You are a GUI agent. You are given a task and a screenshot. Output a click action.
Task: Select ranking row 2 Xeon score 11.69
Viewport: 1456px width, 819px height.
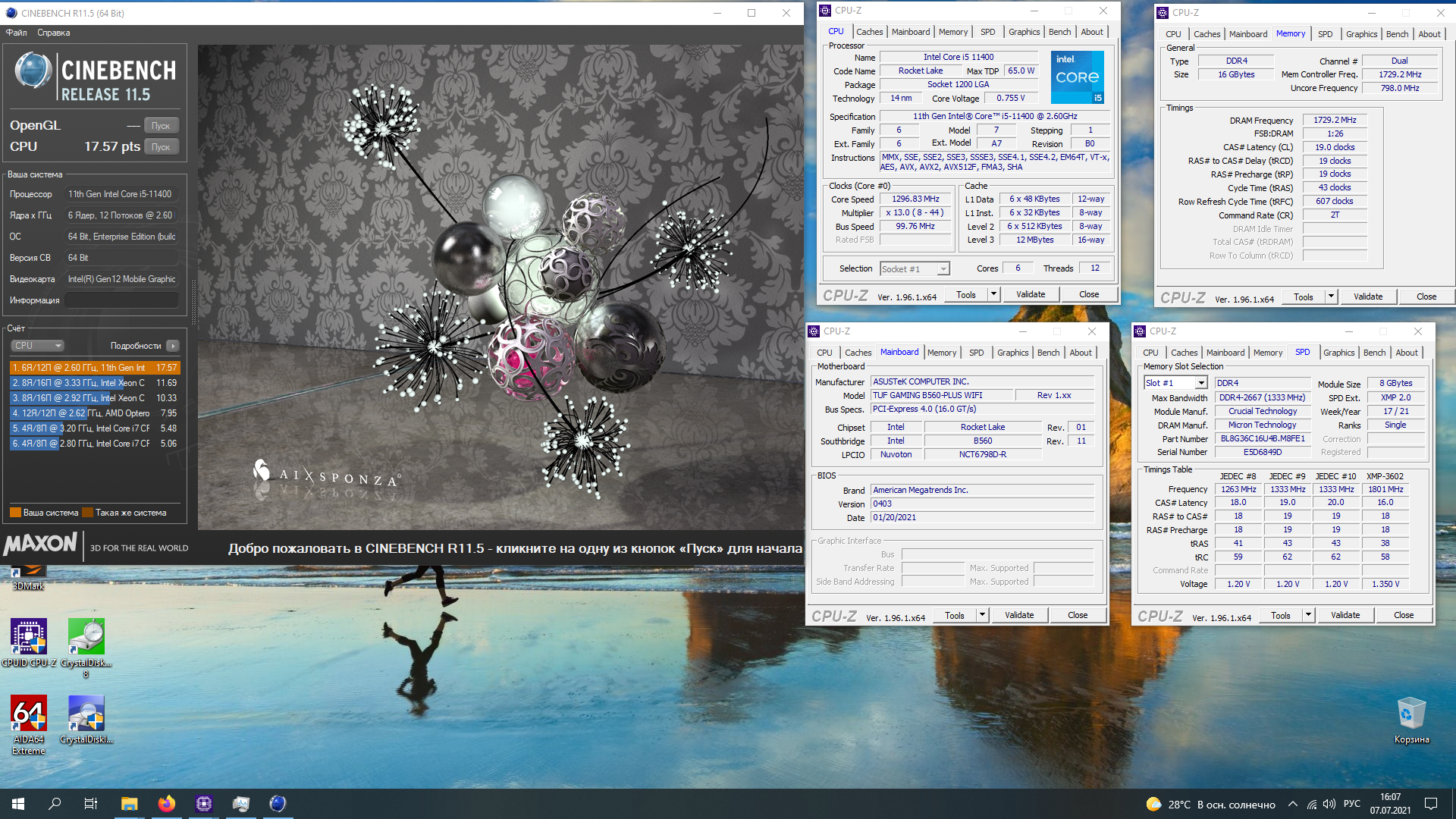pos(95,383)
